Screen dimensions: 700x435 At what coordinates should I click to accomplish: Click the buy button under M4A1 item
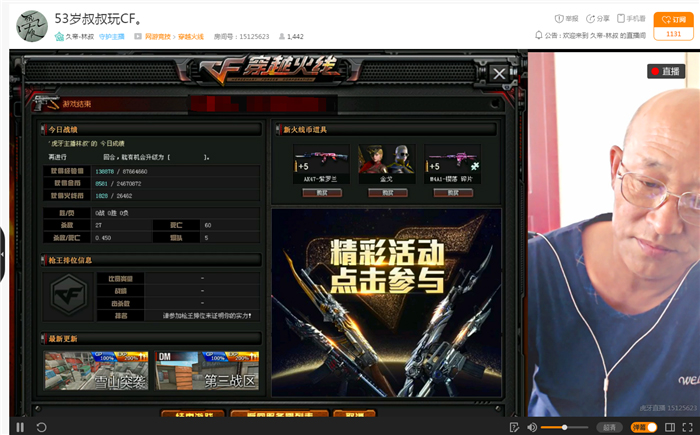pyautogui.click(x=453, y=192)
